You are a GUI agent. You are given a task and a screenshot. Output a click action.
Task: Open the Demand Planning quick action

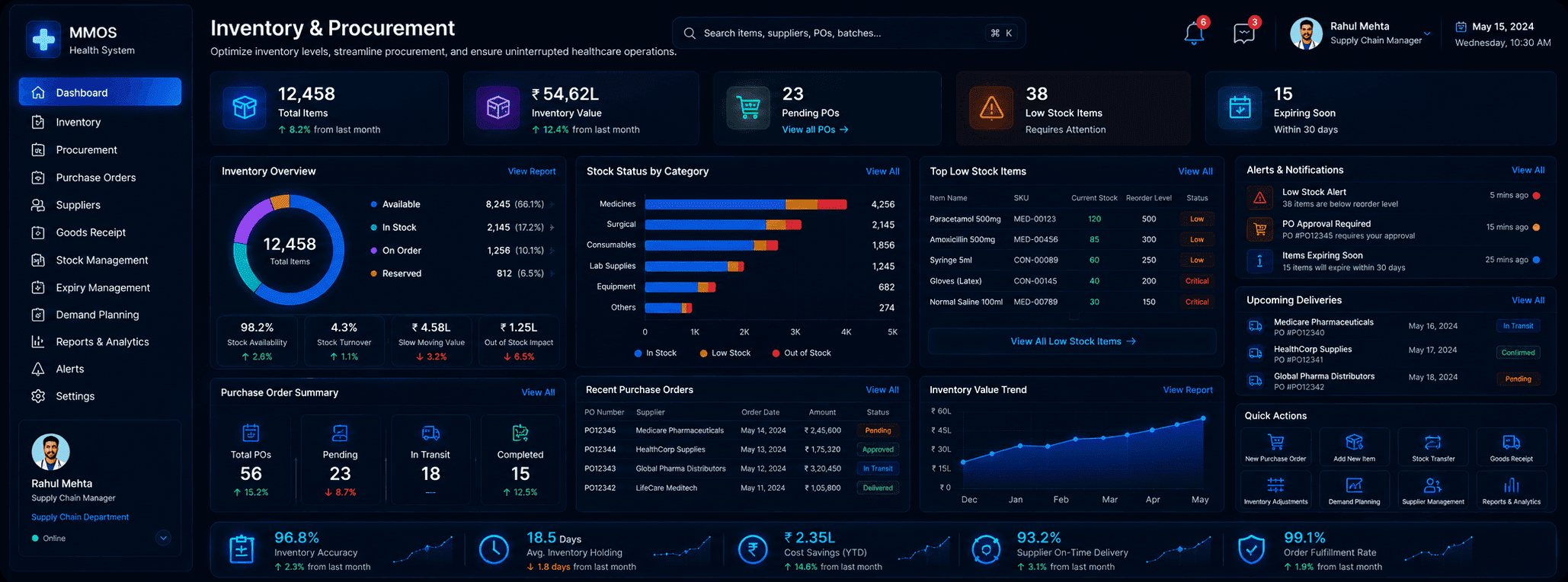tap(1354, 490)
